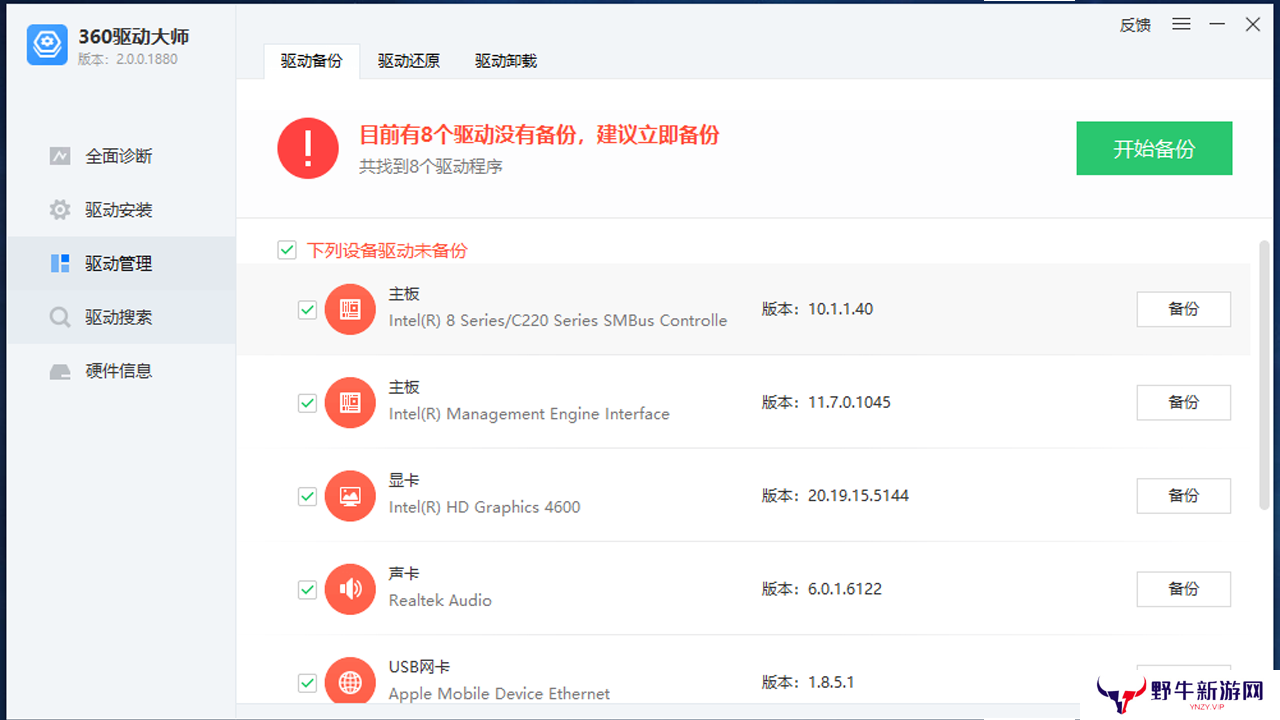Select 驱动管理 in the sidebar
1280x720 pixels.
[121, 264]
